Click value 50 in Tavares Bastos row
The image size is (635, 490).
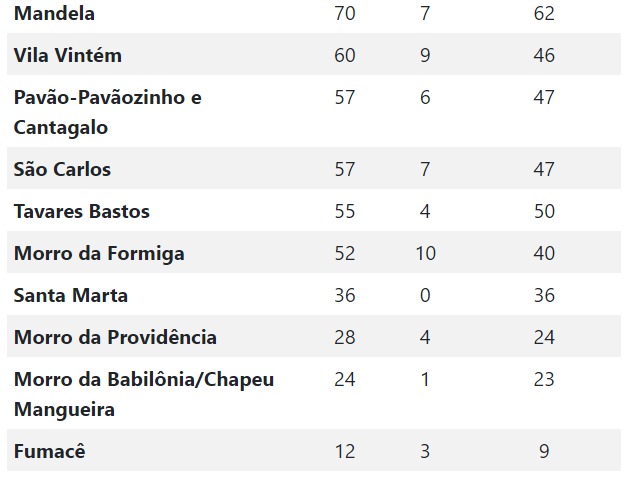pos(544,211)
